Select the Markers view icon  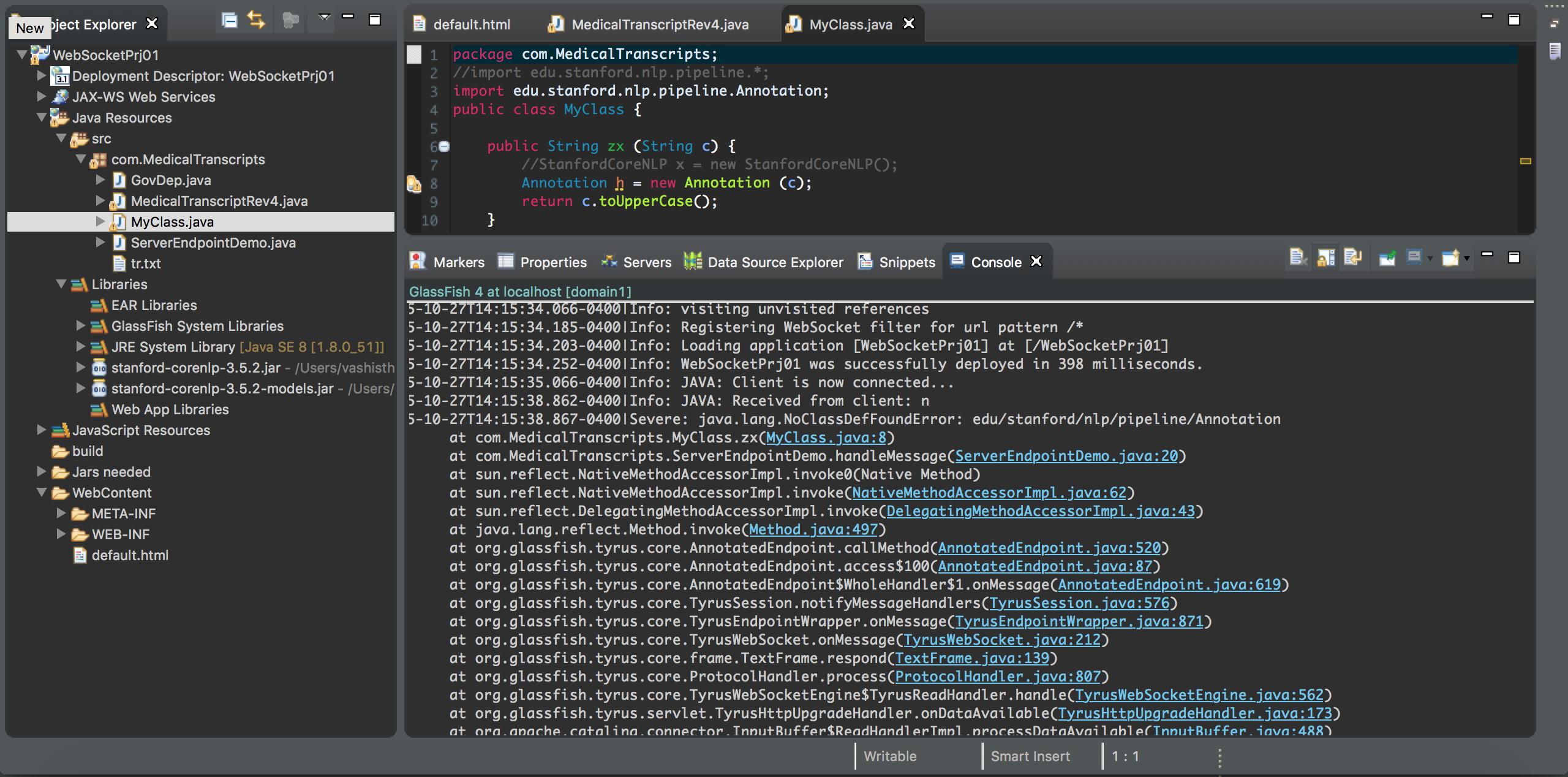tap(418, 262)
